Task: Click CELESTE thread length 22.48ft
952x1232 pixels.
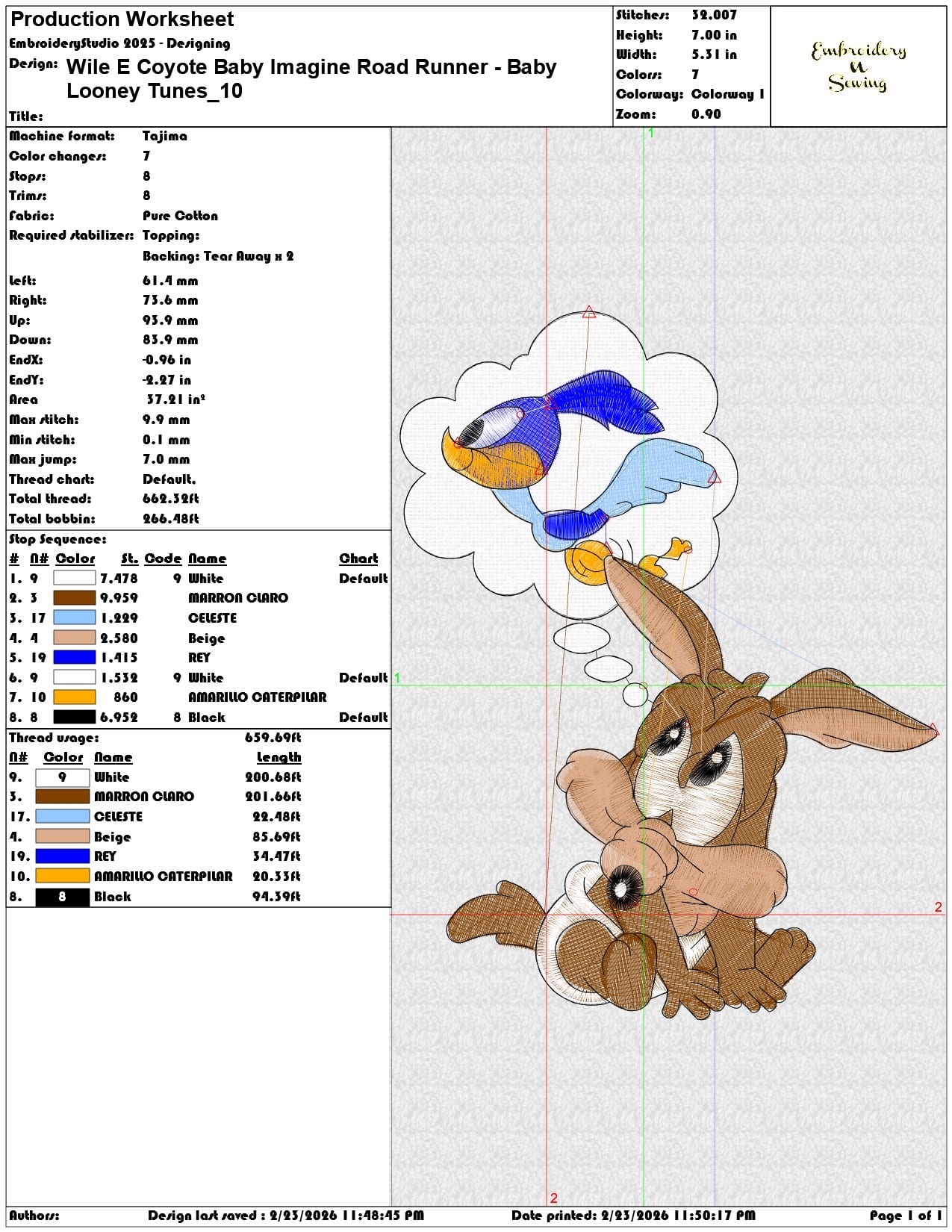Action: [276, 817]
